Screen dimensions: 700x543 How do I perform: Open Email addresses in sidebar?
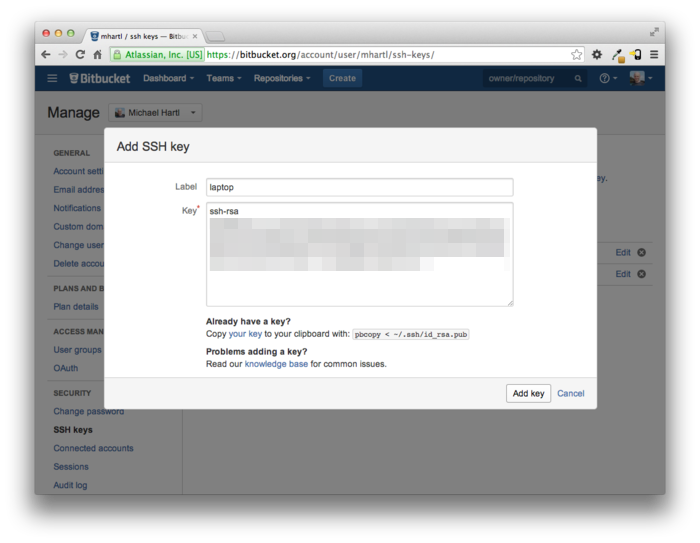pyautogui.click(x=78, y=189)
